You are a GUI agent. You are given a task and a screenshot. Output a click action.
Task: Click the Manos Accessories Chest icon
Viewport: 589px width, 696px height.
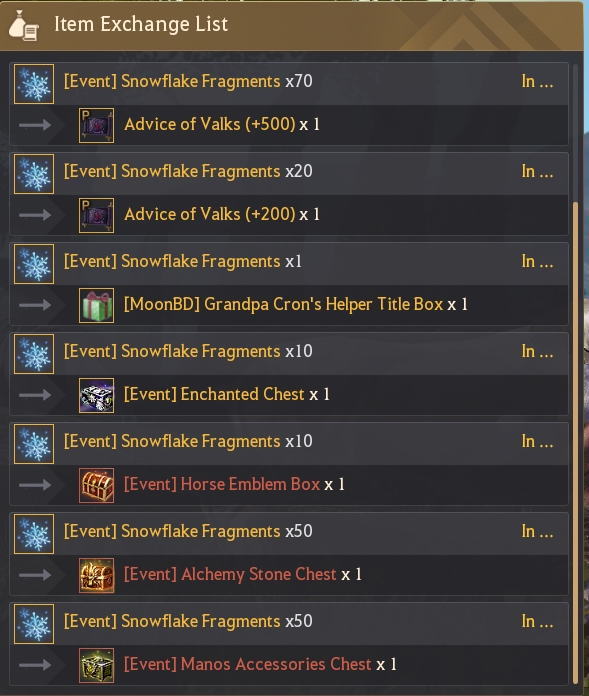(96, 665)
